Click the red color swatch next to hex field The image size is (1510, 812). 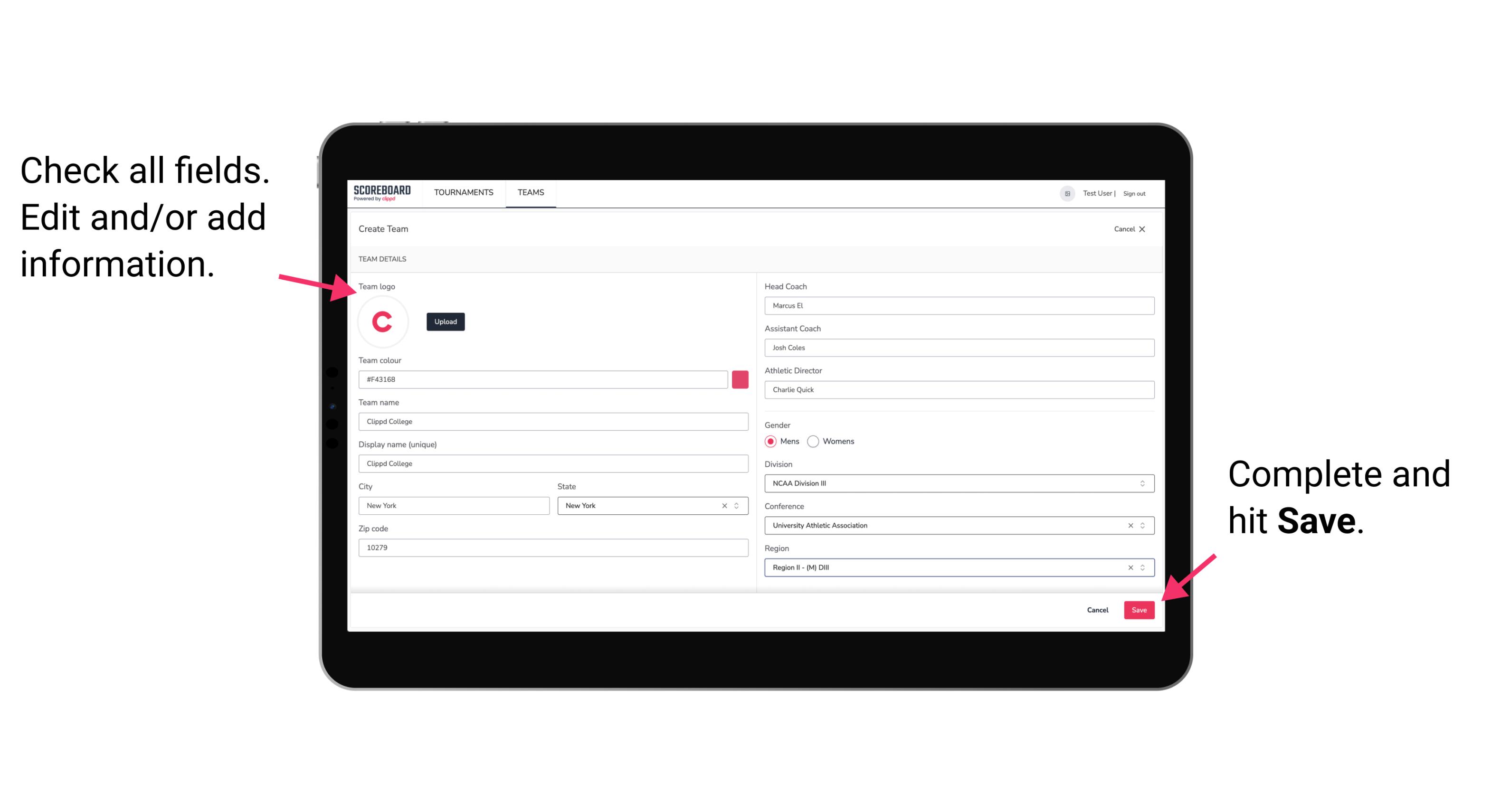click(x=740, y=379)
